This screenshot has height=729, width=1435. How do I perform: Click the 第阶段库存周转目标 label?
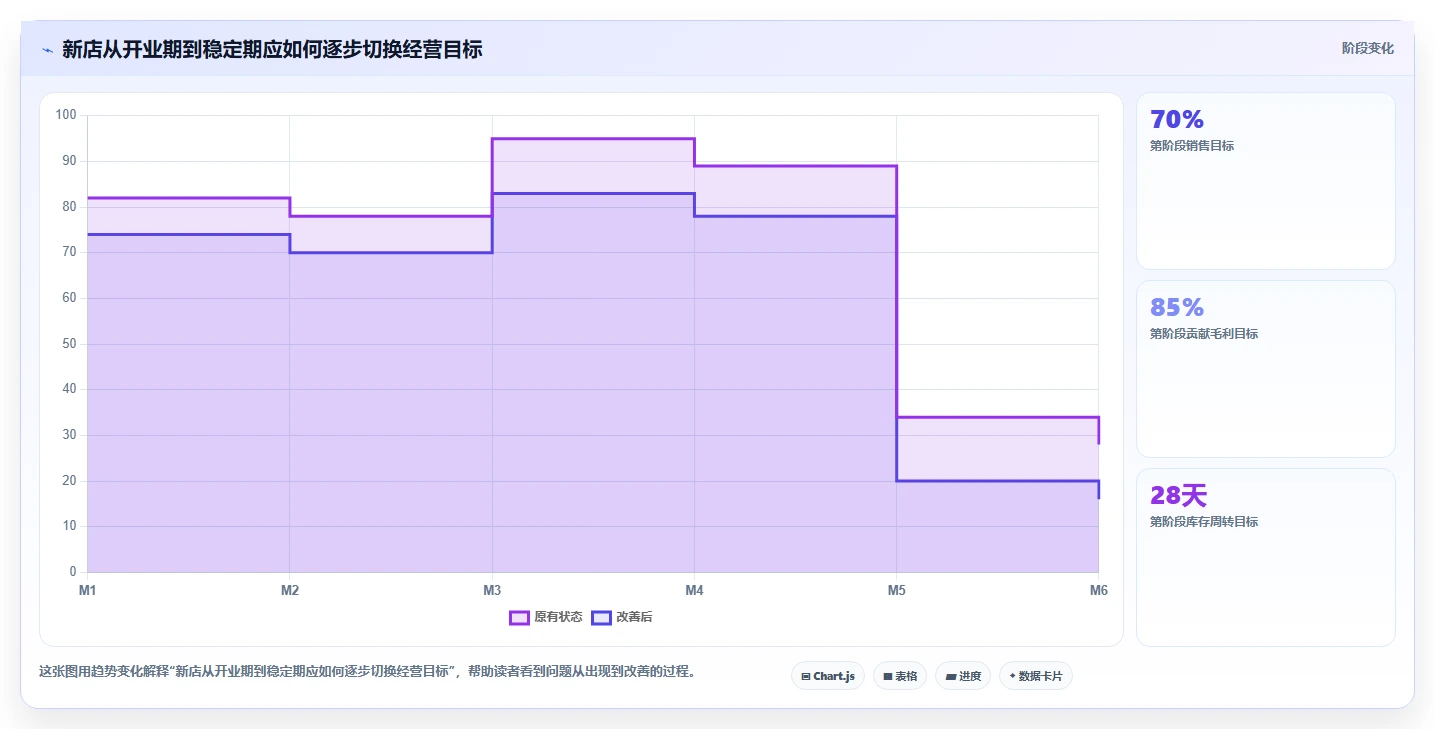tap(1204, 522)
